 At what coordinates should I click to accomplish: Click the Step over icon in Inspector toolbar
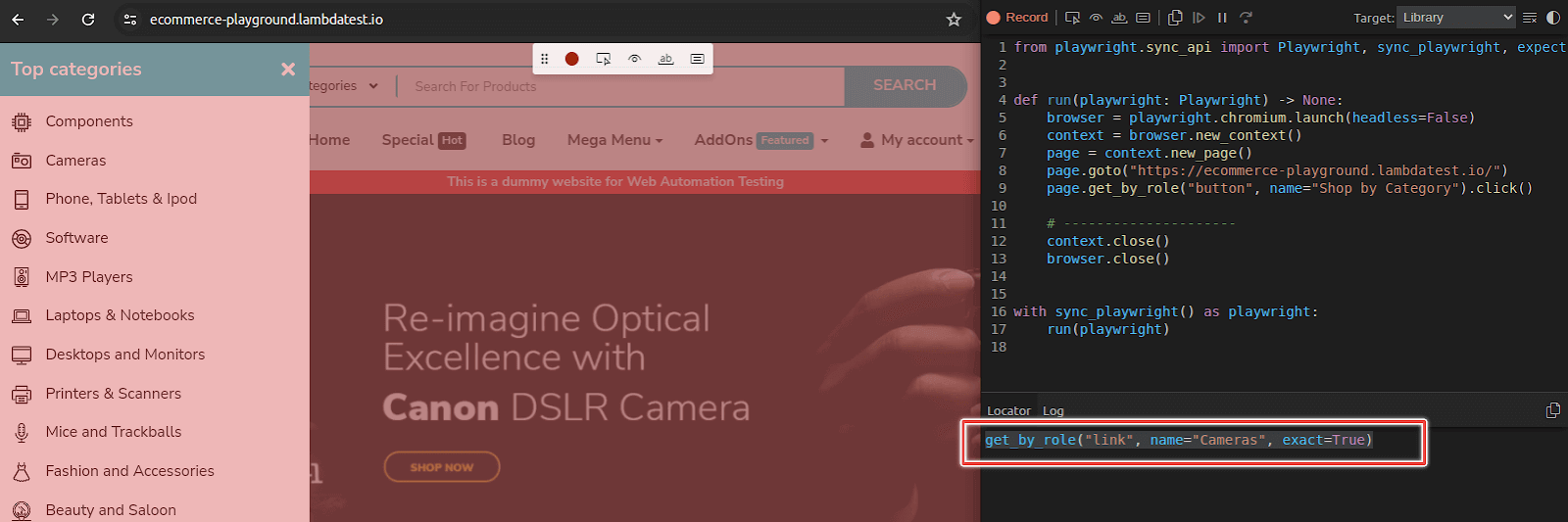pyautogui.click(x=1246, y=18)
